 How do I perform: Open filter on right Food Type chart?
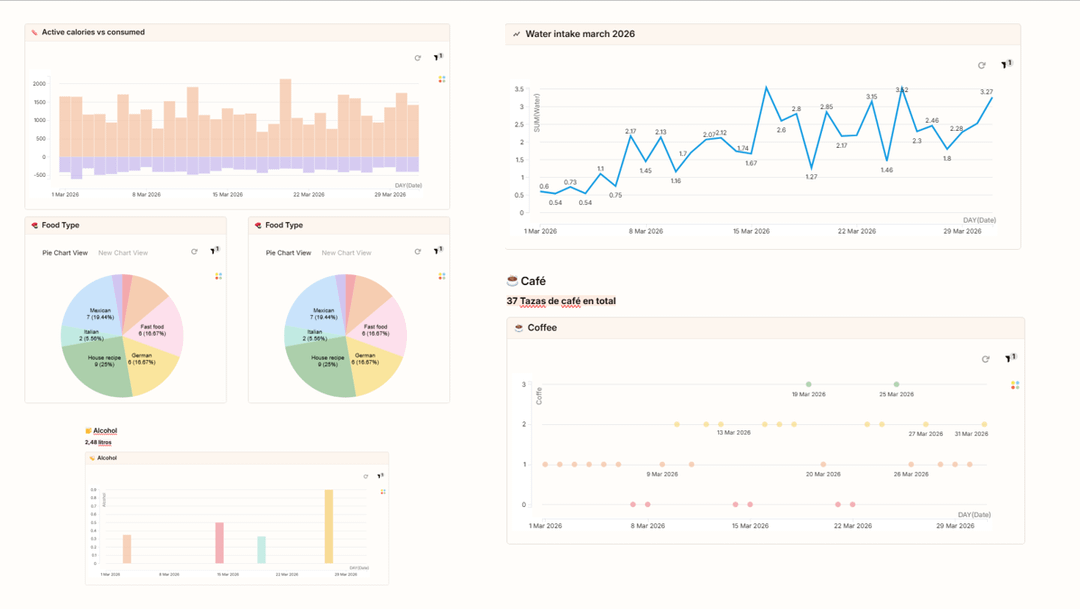437,252
